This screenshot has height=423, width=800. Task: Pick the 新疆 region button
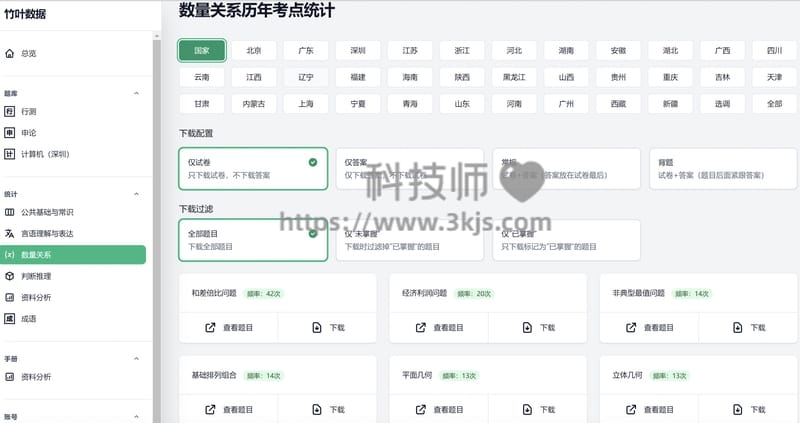(x=670, y=104)
